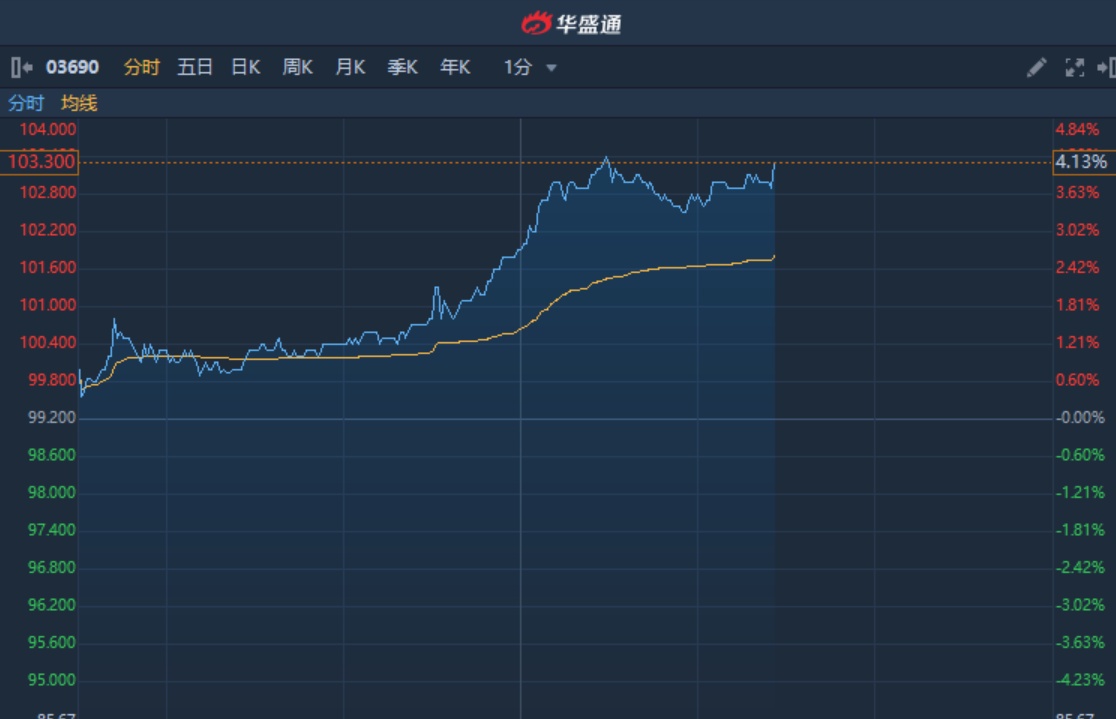Click the stock code 03690
The image size is (1116, 719).
[x=72, y=67]
